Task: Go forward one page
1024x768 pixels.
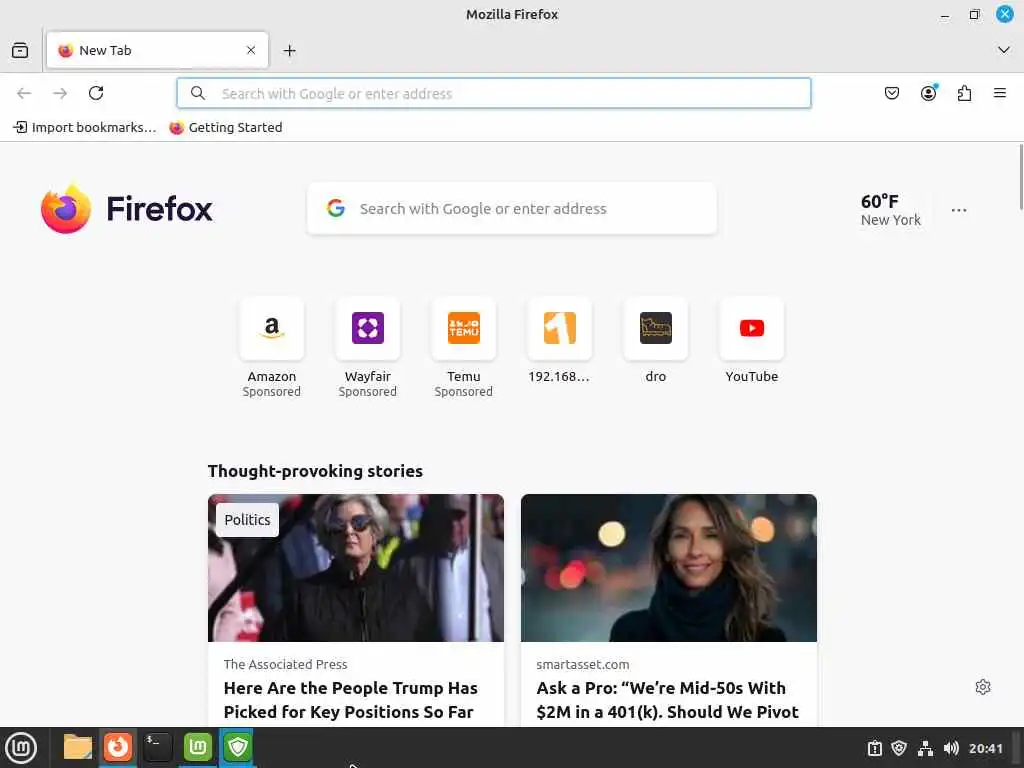Action: (x=60, y=93)
